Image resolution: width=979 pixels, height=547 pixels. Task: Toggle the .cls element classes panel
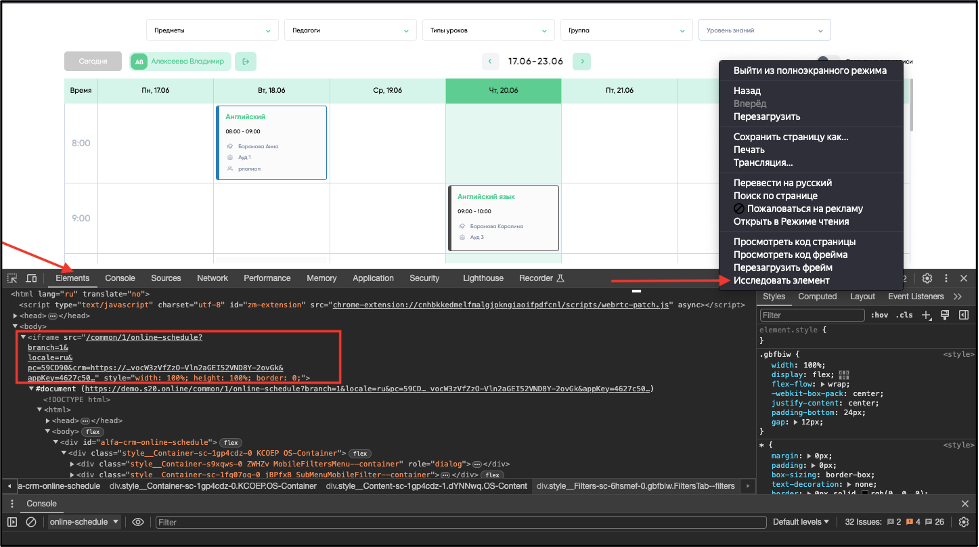(x=905, y=315)
